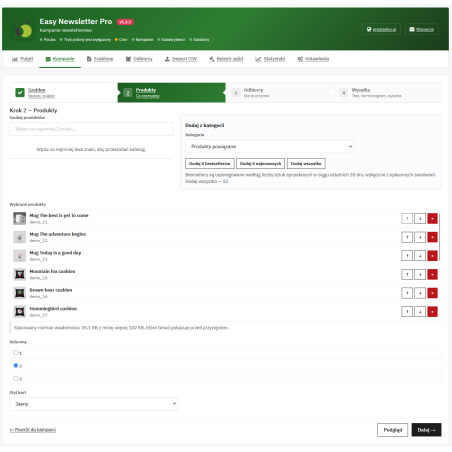
Task: Click the Dalej button
Action: coord(427,430)
